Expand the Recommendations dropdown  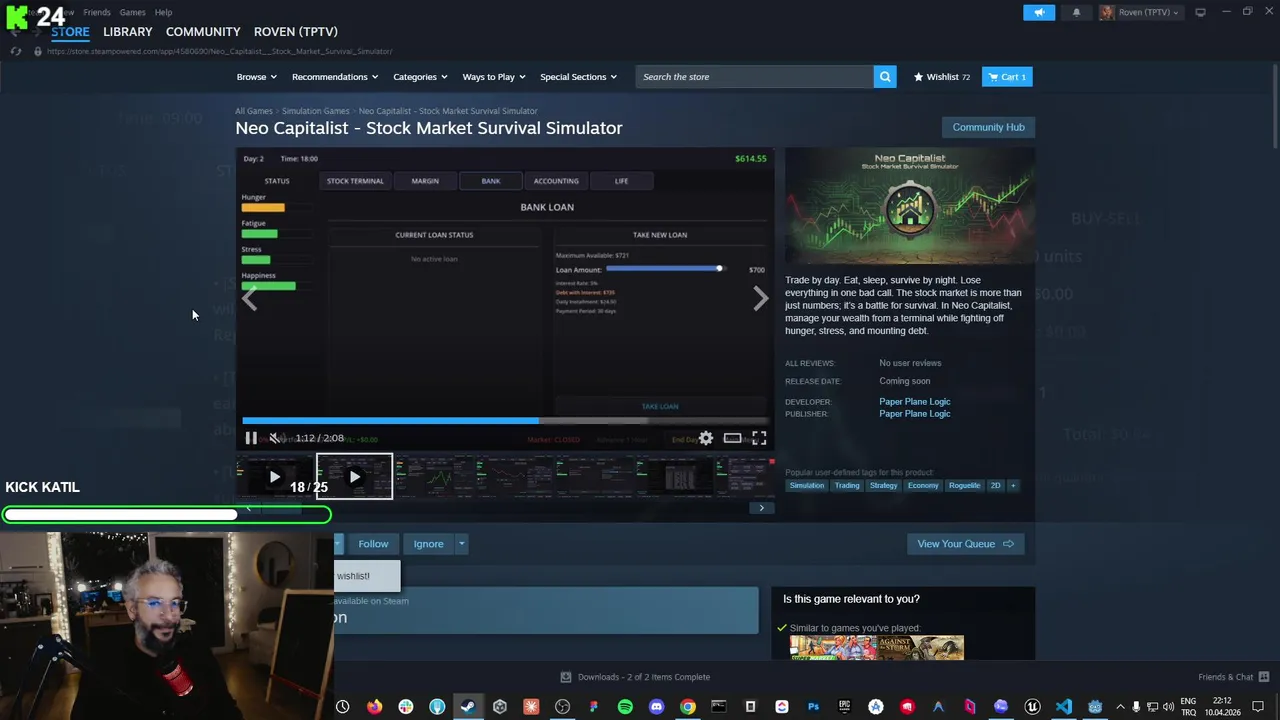point(335,77)
